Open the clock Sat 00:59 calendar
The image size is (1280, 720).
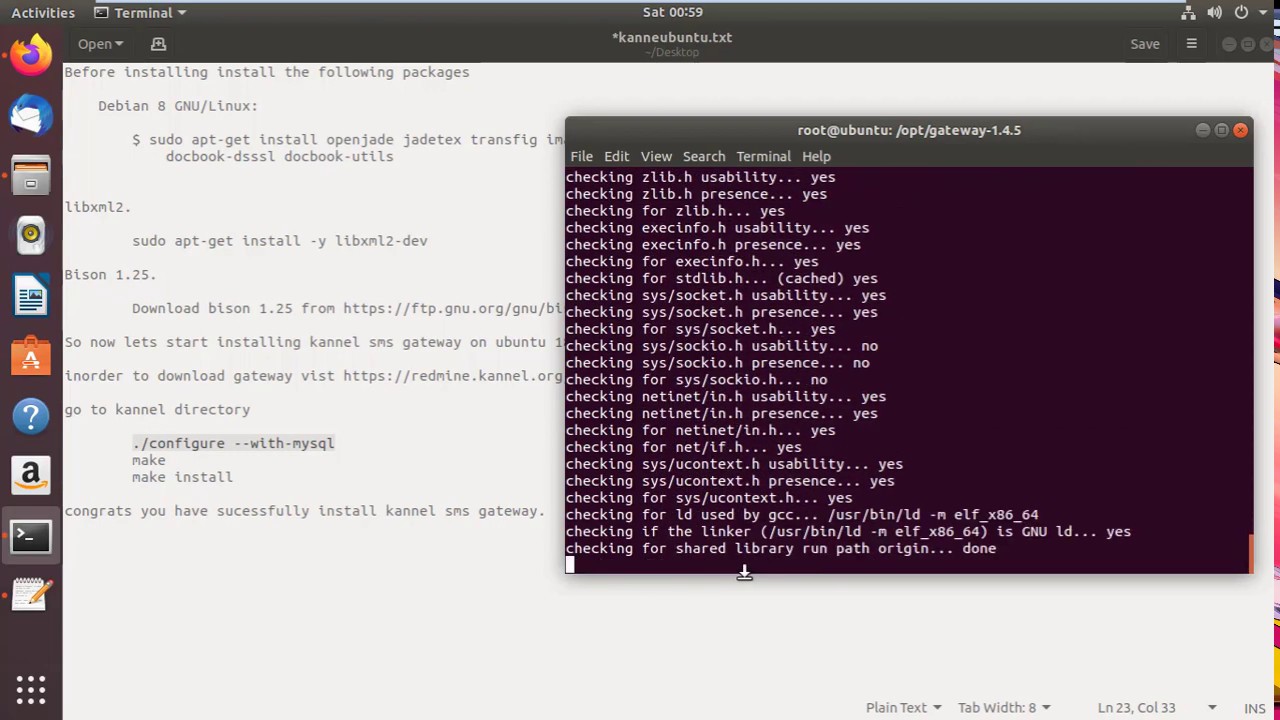click(672, 12)
